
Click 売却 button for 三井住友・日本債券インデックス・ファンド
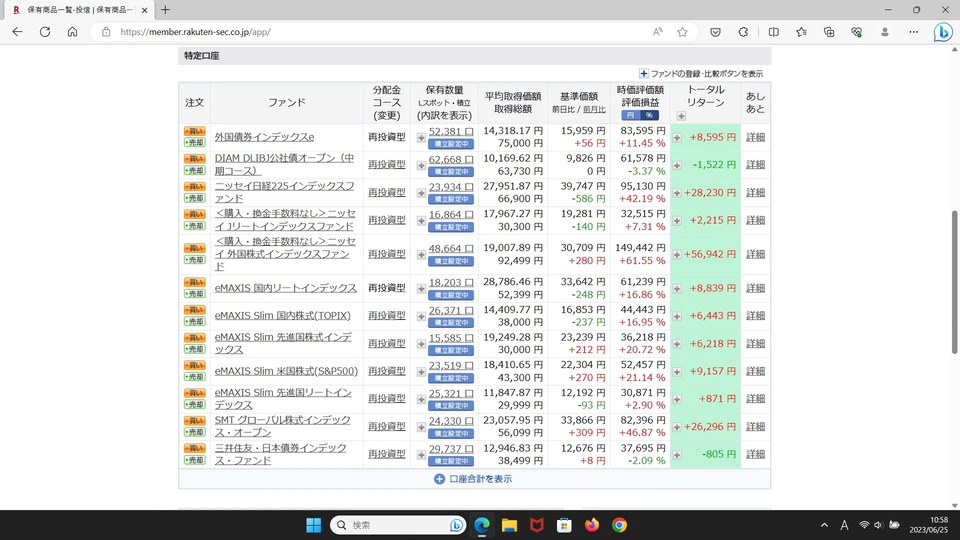pyautogui.click(x=195, y=460)
